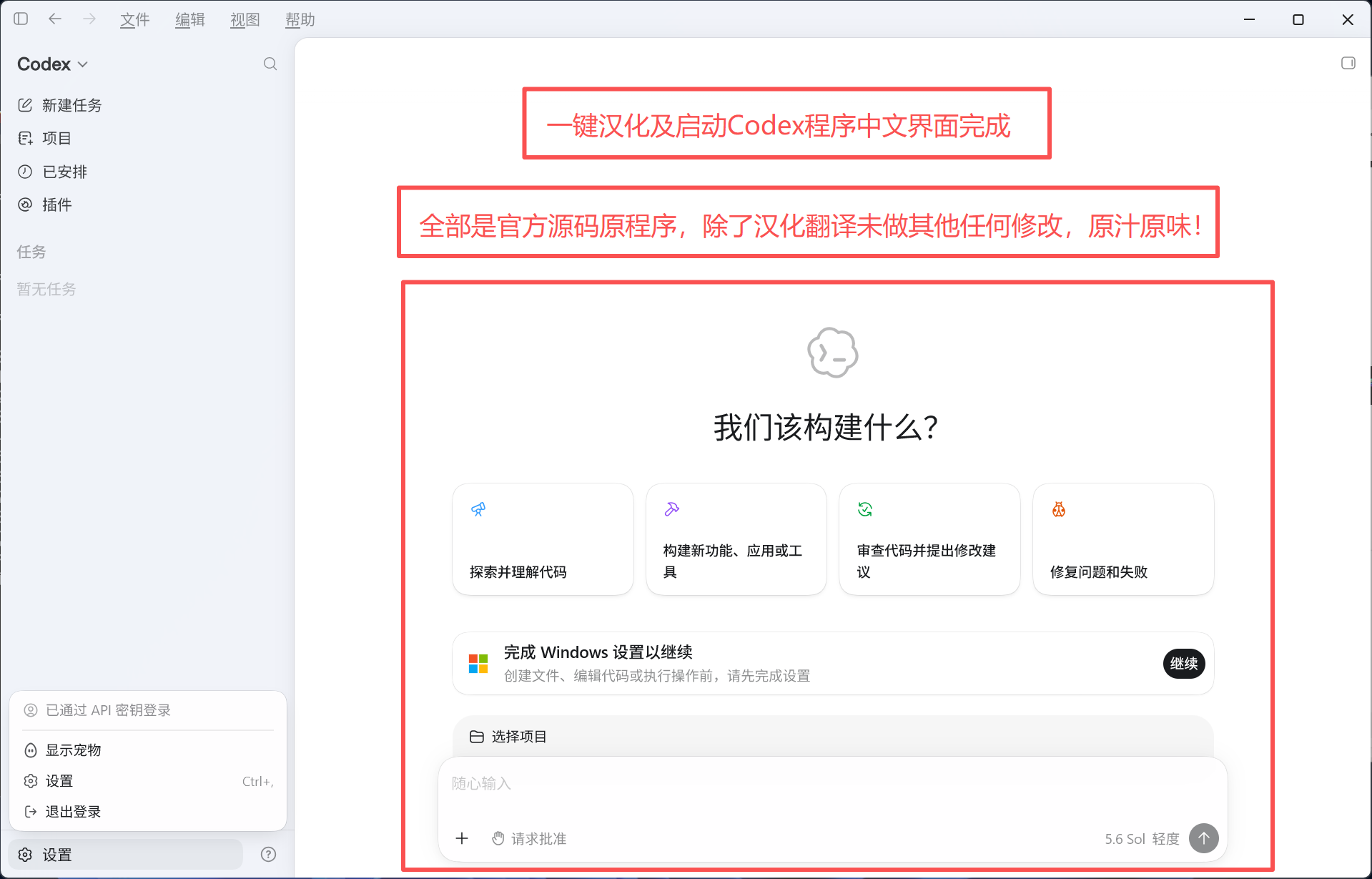This screenshot has width=1372, height=879.
Task: Open the 编辑 menu
Action: 189,20
